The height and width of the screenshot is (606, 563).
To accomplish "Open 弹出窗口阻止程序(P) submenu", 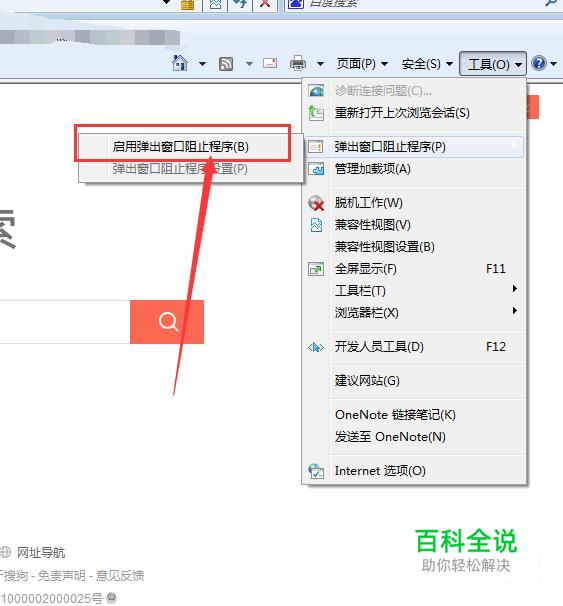I will (414, 147).
